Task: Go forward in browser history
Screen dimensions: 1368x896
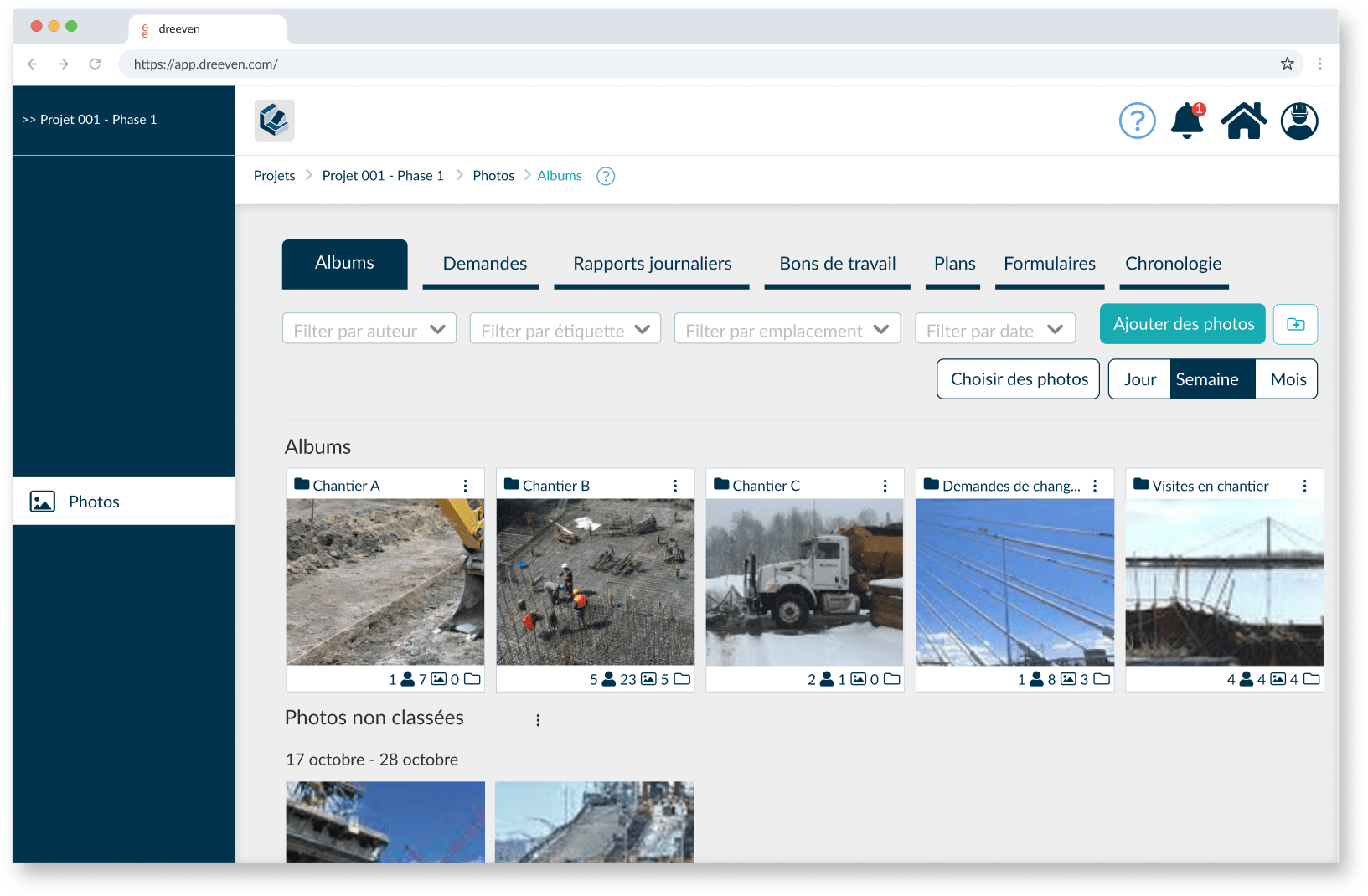Action: coord(64,64)
